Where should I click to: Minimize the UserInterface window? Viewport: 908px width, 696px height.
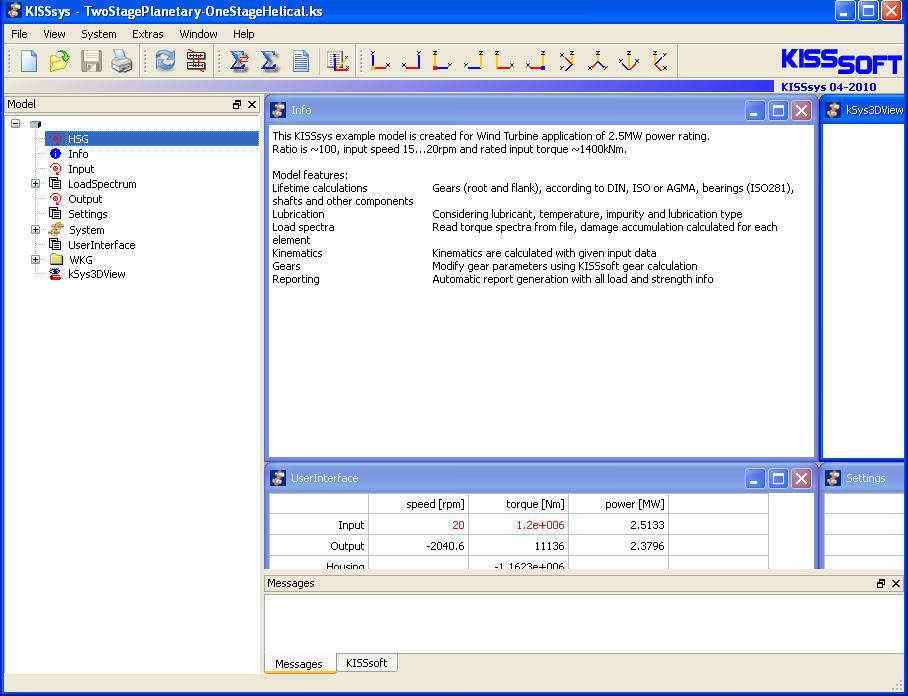[755, 478]
